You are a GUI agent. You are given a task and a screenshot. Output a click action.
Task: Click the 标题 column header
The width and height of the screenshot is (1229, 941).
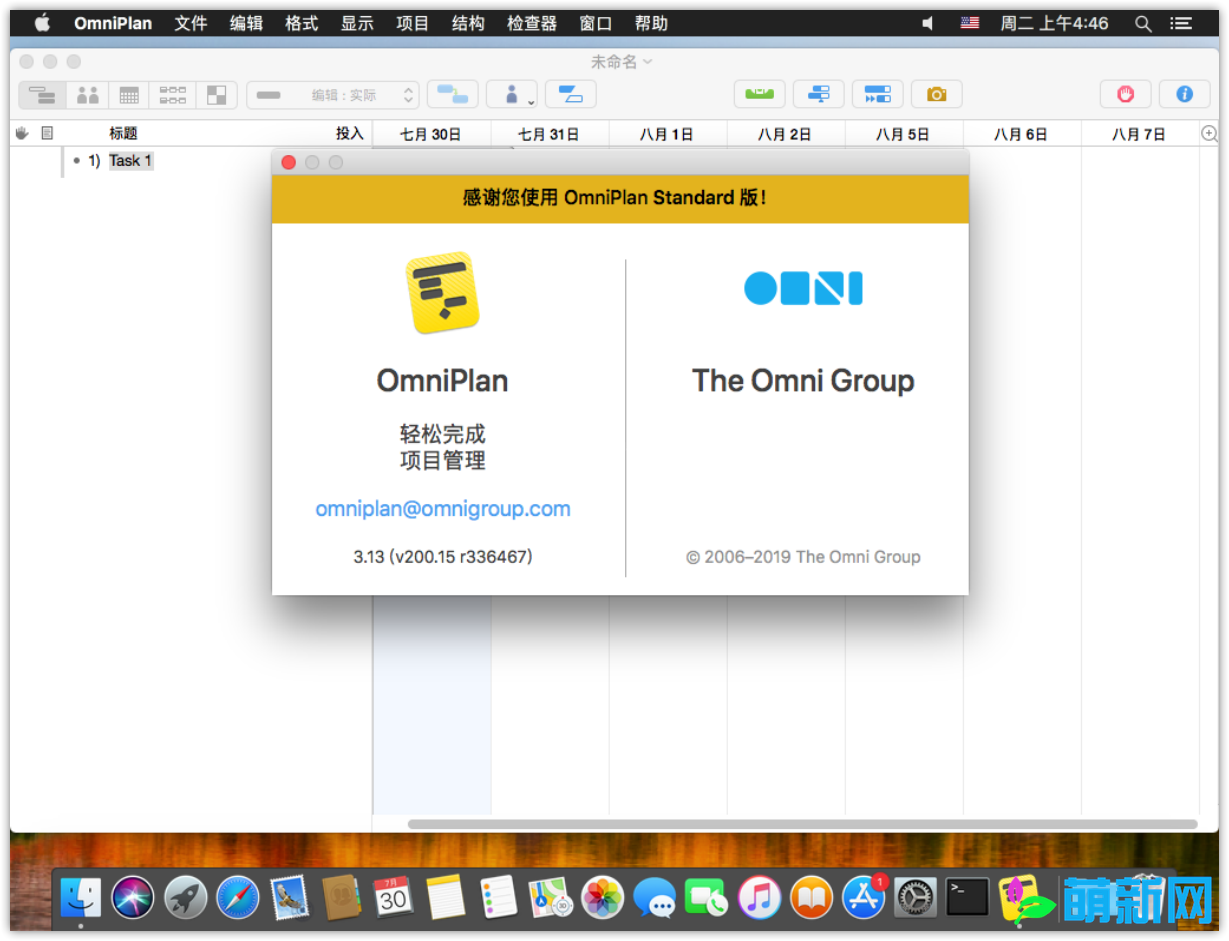pos(123,133)
